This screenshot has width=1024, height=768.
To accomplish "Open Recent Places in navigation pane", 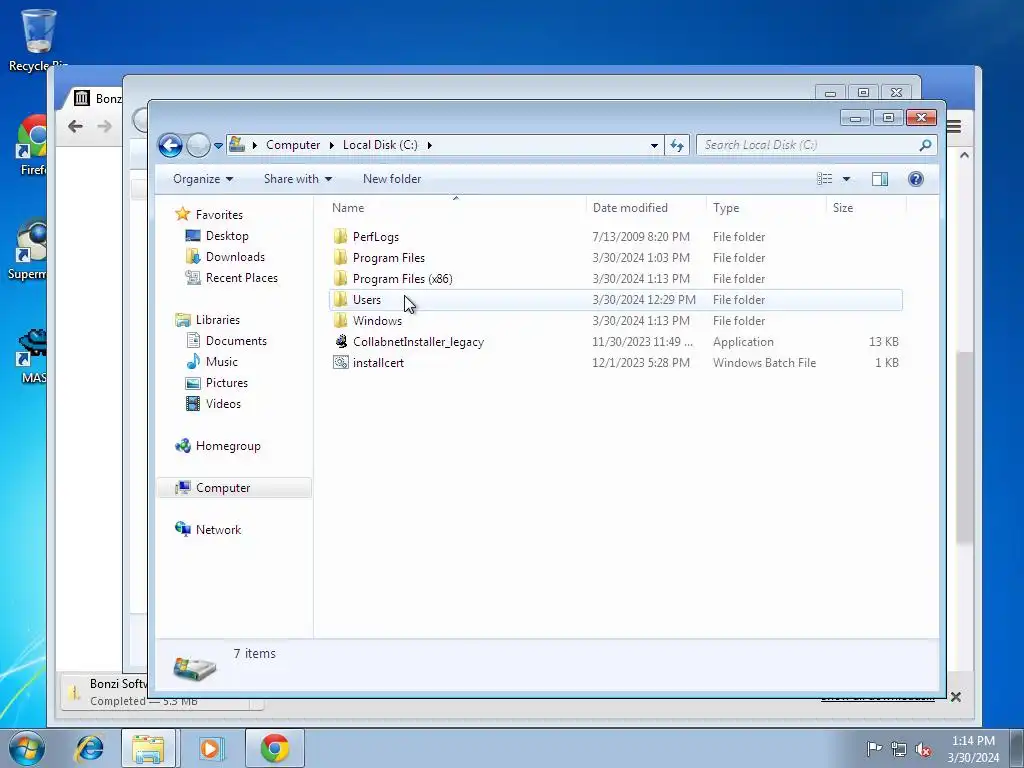I will 242,278.
